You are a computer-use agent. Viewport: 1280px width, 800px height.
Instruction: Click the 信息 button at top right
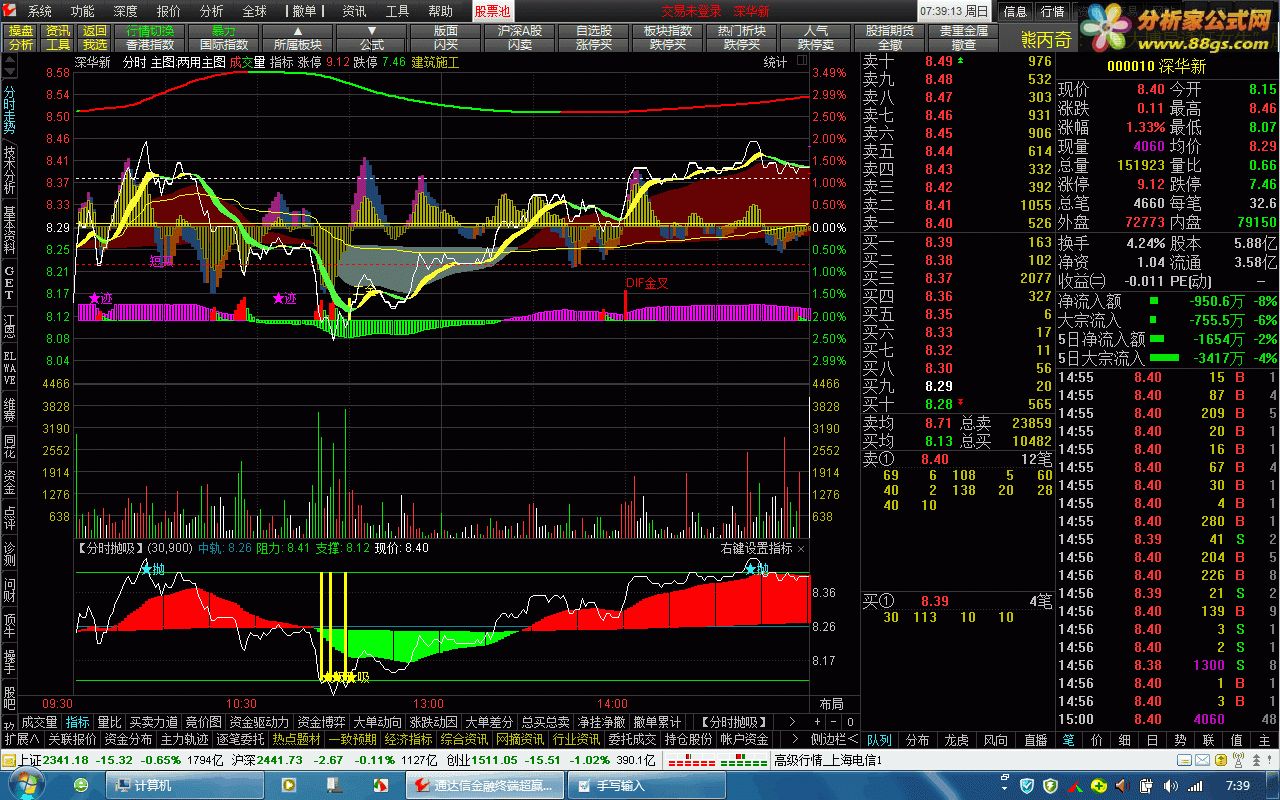[x=1015, y=11]
